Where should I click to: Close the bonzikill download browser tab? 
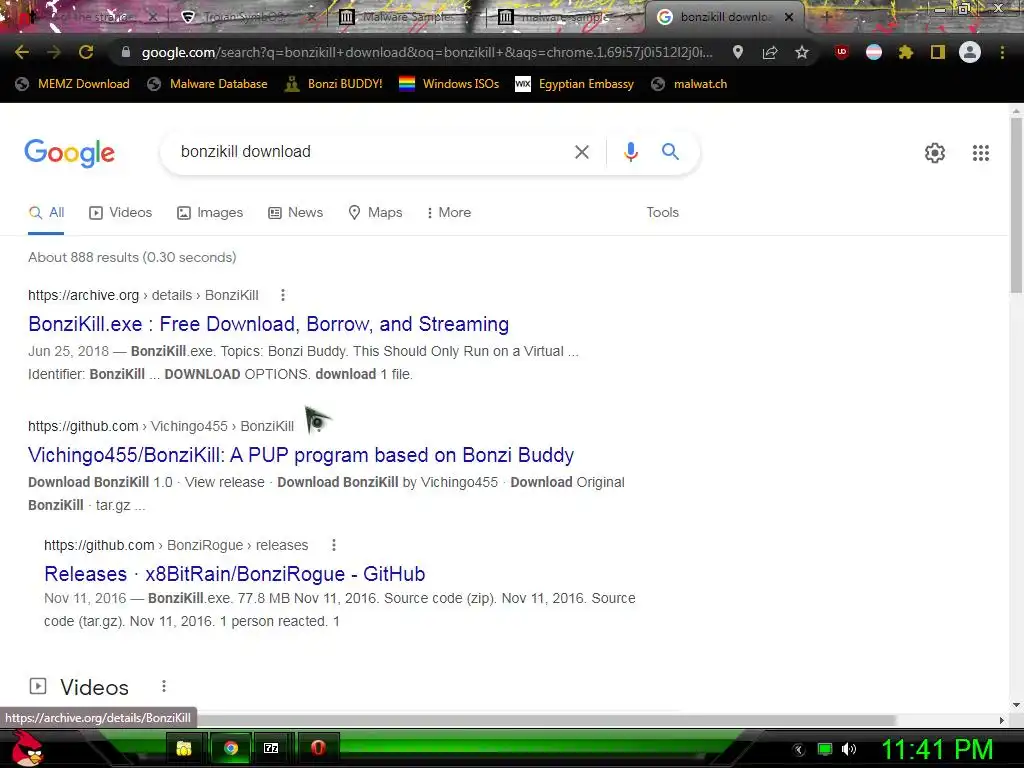tap(789, 18)
